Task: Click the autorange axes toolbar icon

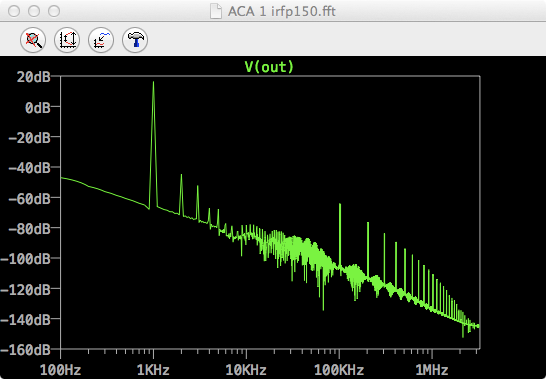Action: [67, 40]
